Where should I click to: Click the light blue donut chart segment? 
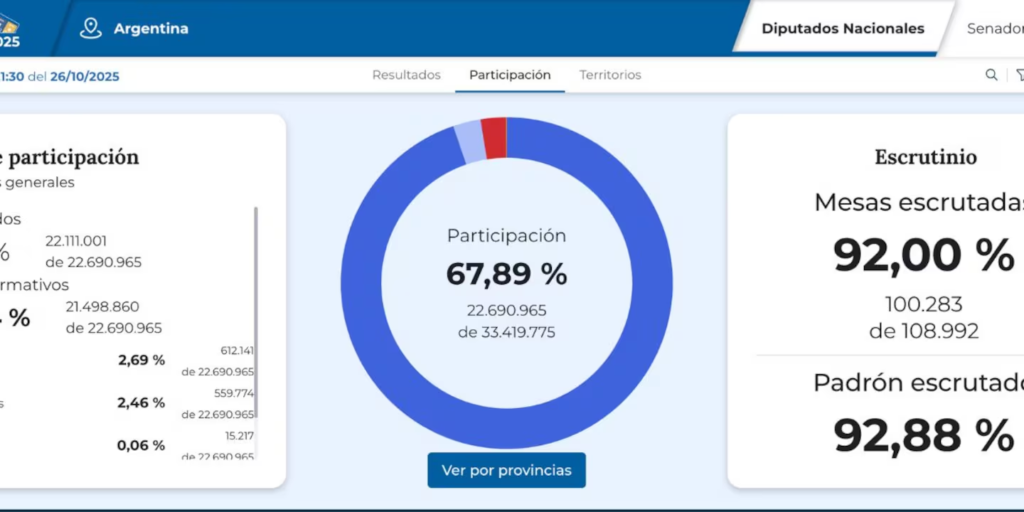[x=470, y=141]
